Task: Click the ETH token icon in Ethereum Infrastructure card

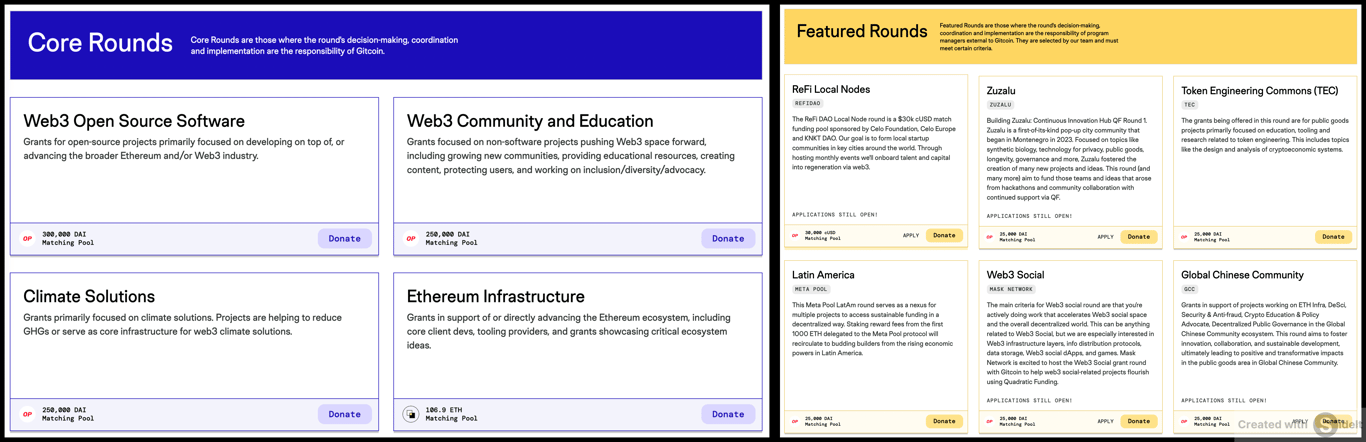Action: tap(411, 414)
